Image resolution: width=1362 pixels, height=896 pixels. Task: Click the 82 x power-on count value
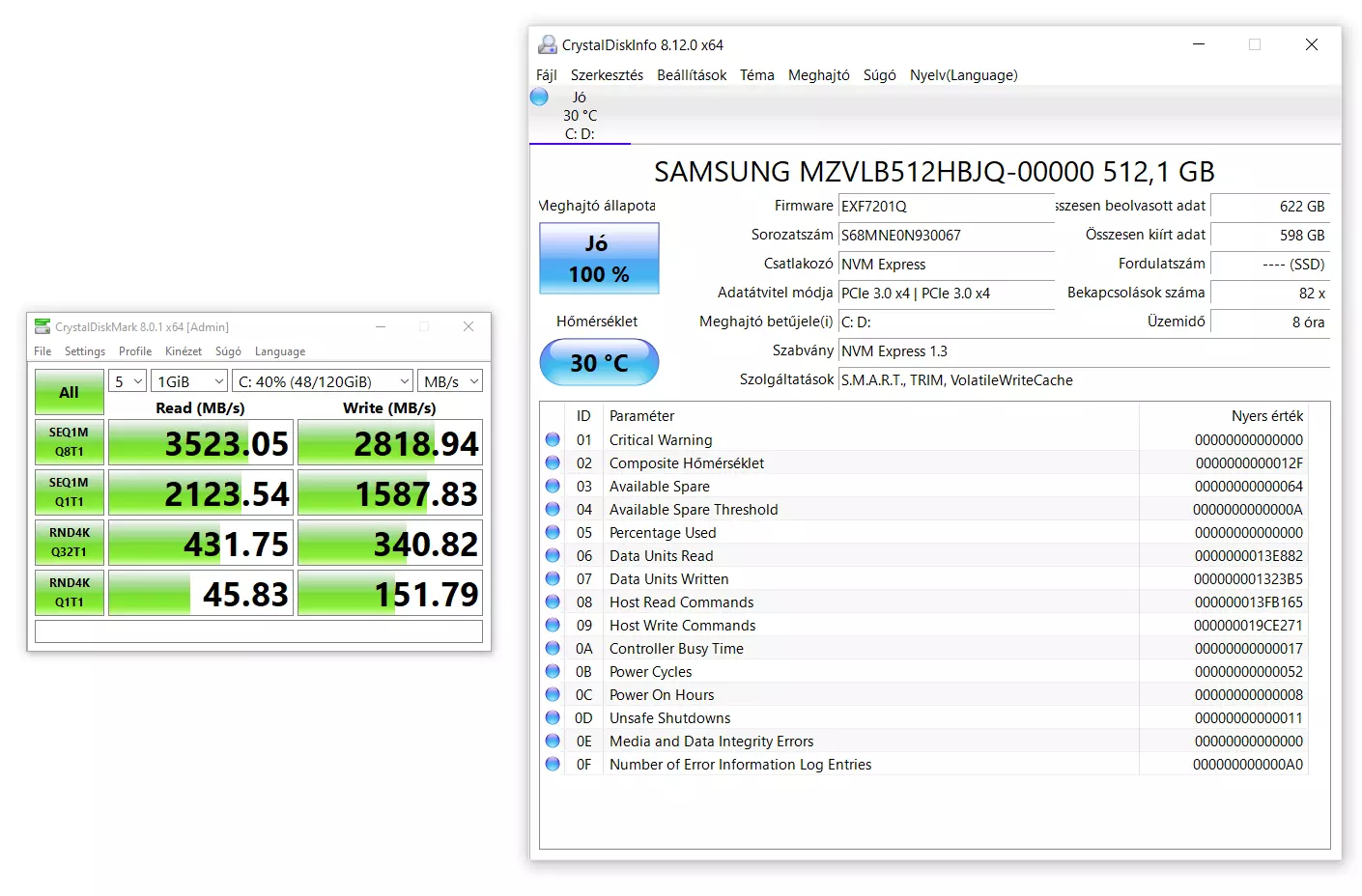1270,293
